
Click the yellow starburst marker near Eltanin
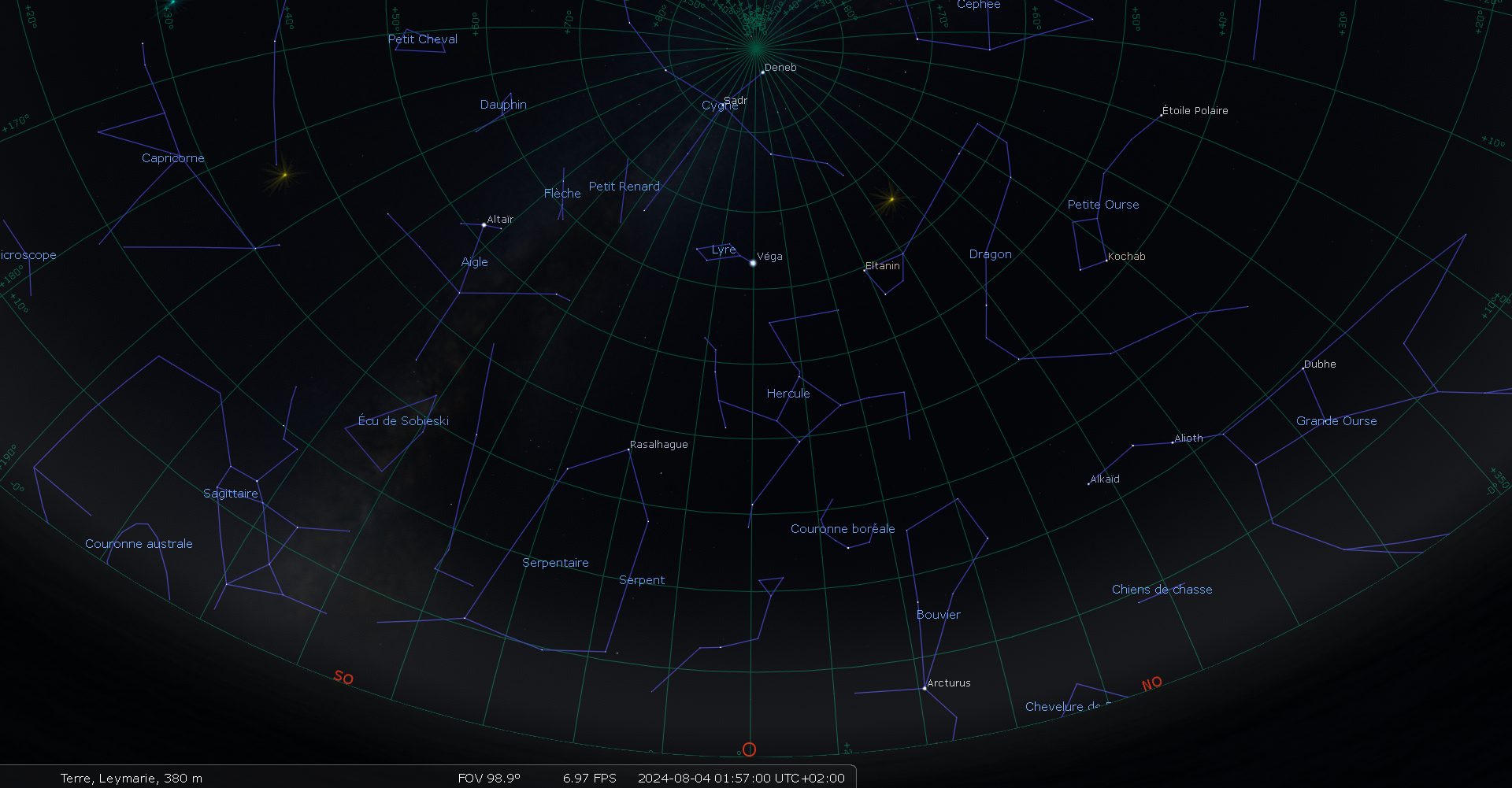tap(891, 199)
